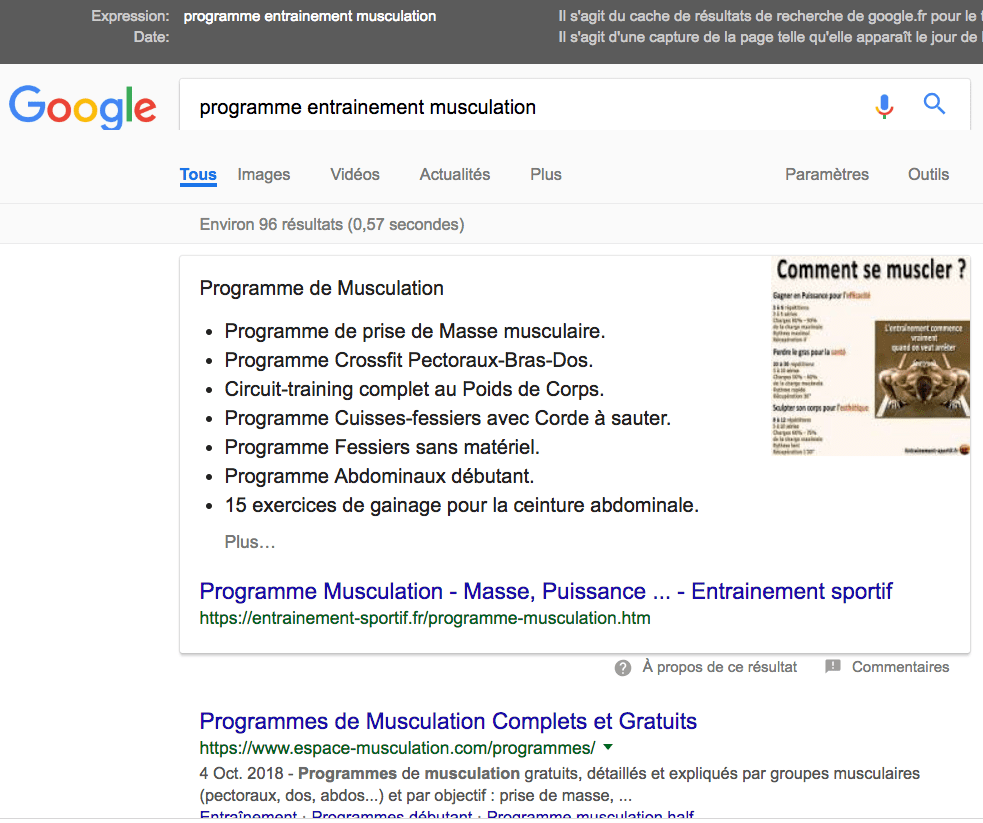The height and width of the screenshot is (823, 983).
Task: Open the Vidéos tab
Action: click(355, 174)
